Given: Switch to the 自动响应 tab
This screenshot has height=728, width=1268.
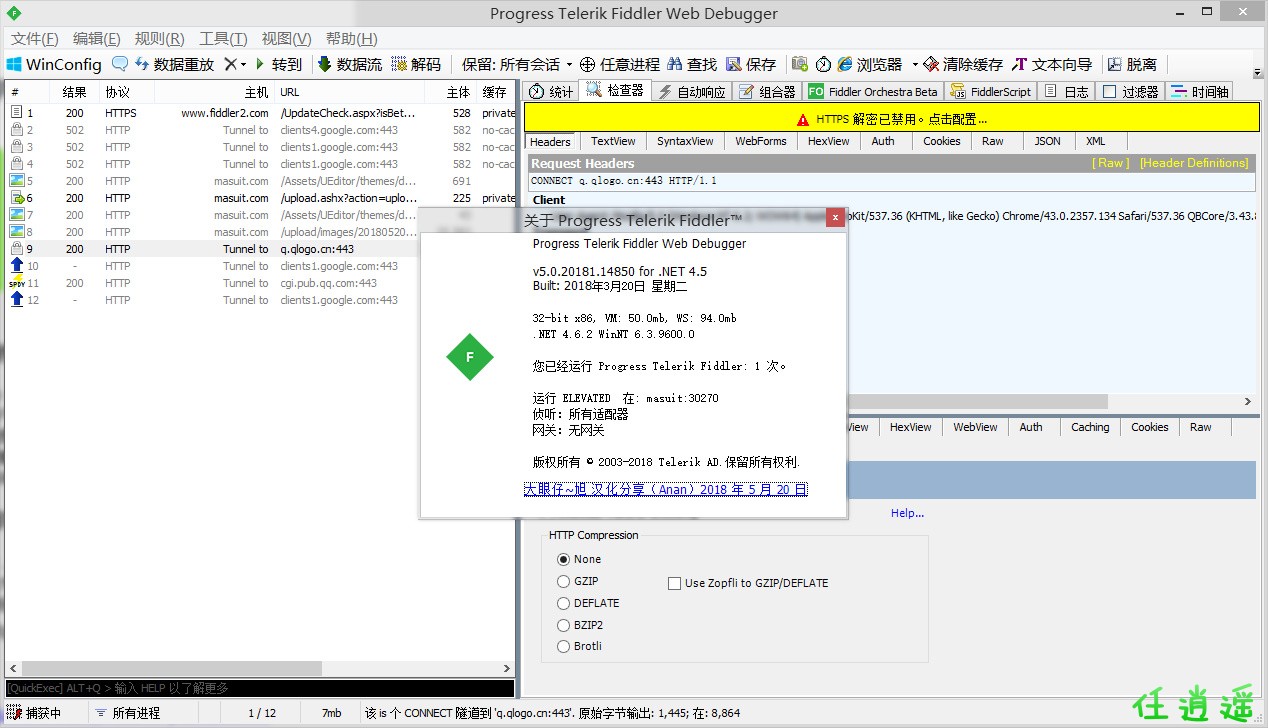Looking at the screenshot, I should [692, 91].
